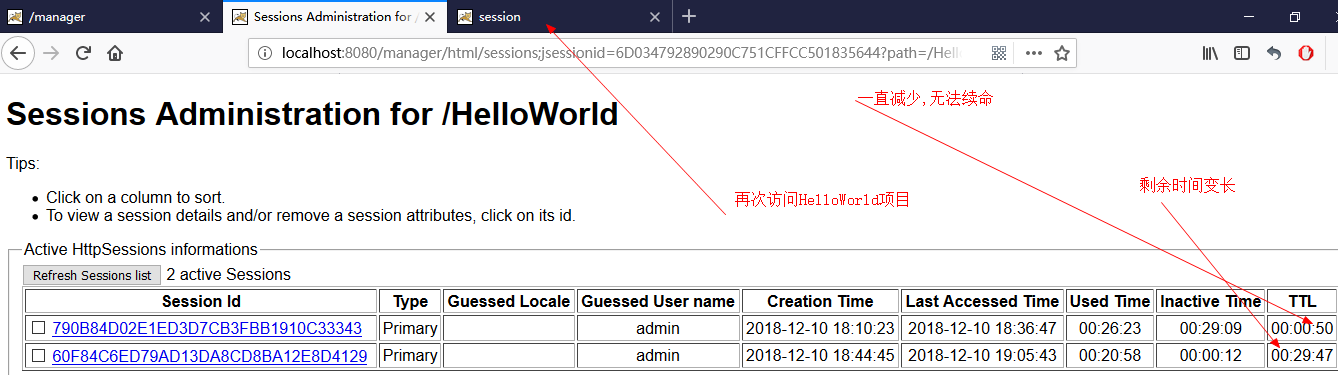Open the page actions three-dots menu
The image size is (1338, 375).
click(x=1033, y=53)
